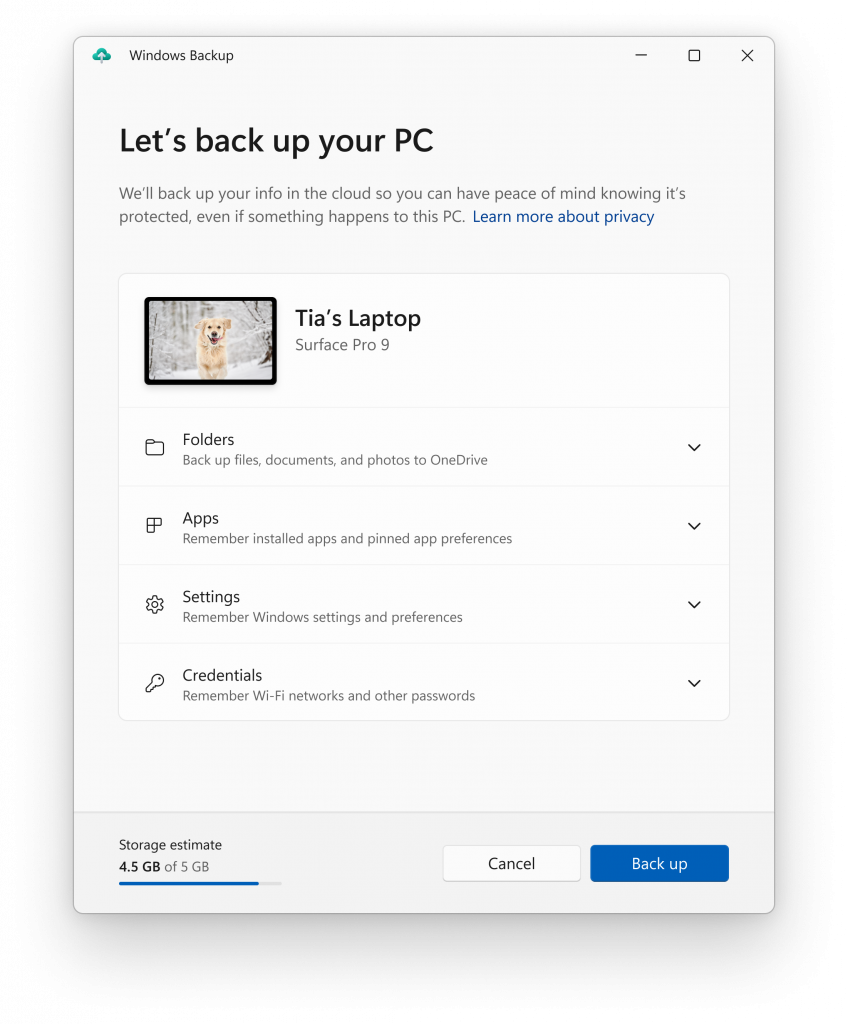Expand the Folders section chevron
Image resolution: width=848 pixels, height=1024 pixels.
(694, 447)
